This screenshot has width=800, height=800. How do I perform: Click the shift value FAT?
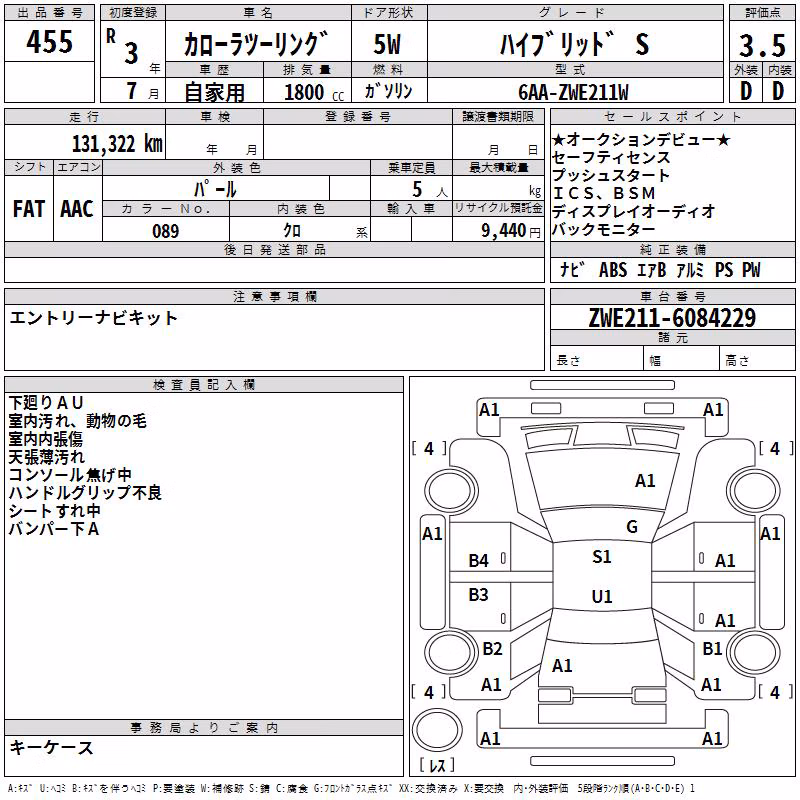[29, 209]
